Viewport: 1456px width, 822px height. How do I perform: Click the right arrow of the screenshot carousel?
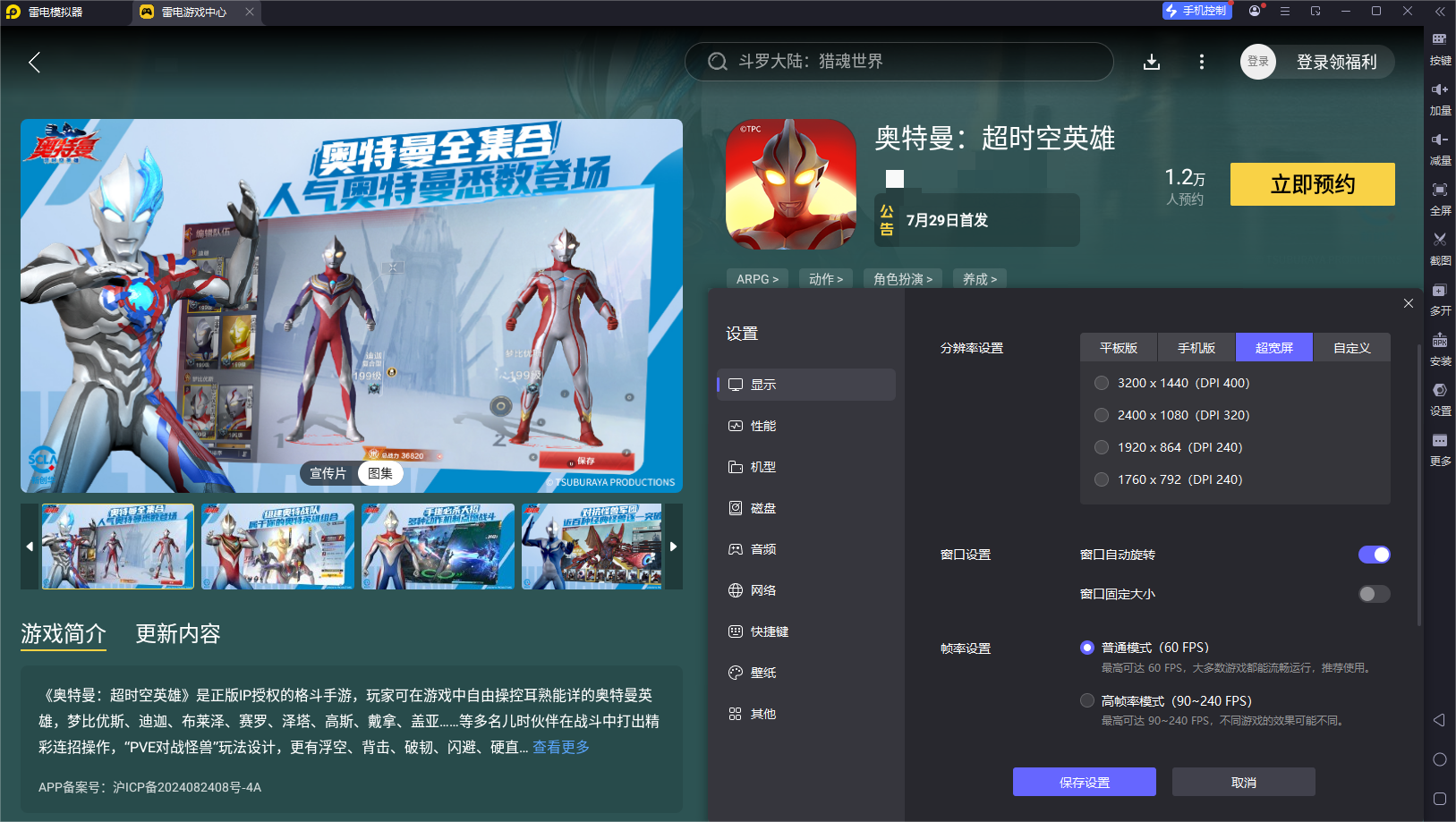coord(674,546)
